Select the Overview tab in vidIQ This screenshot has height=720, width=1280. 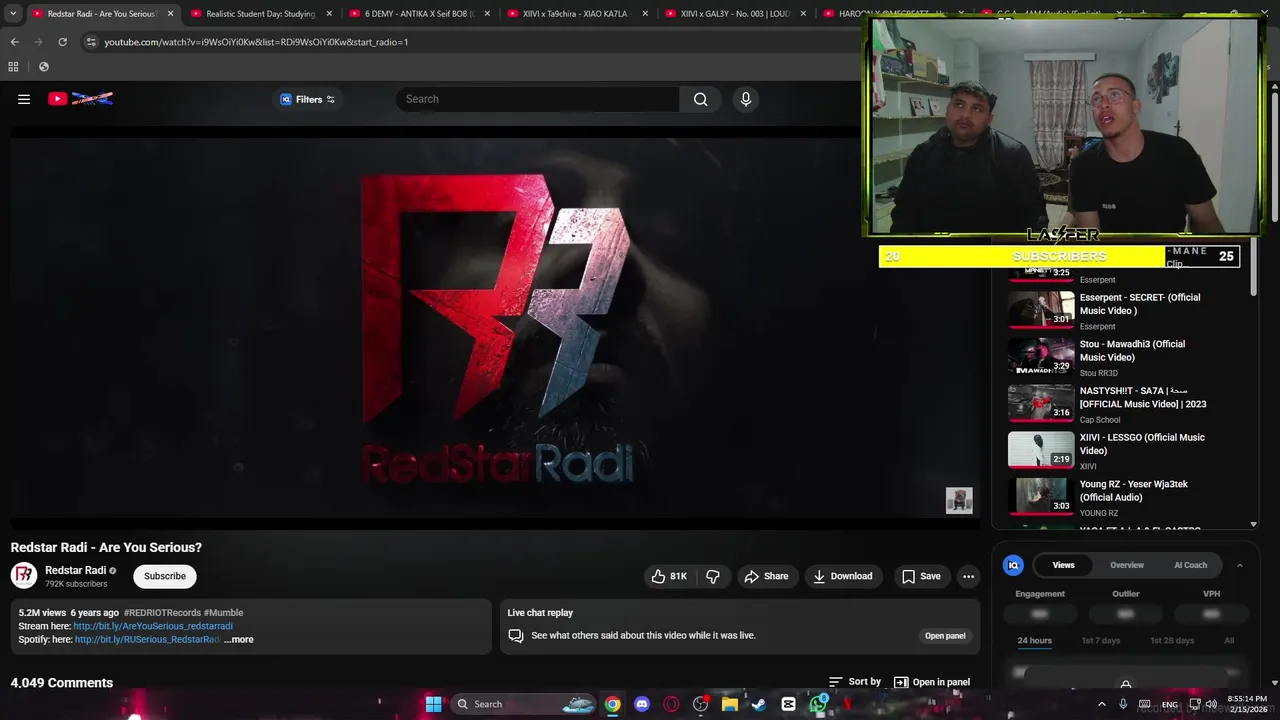1127,565
